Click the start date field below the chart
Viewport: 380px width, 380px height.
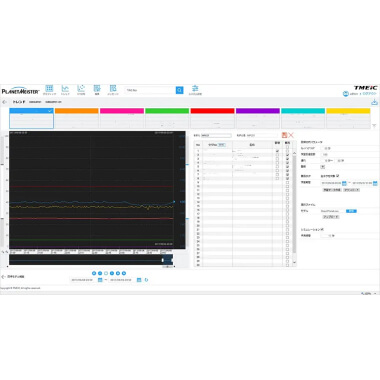(84, 280)
